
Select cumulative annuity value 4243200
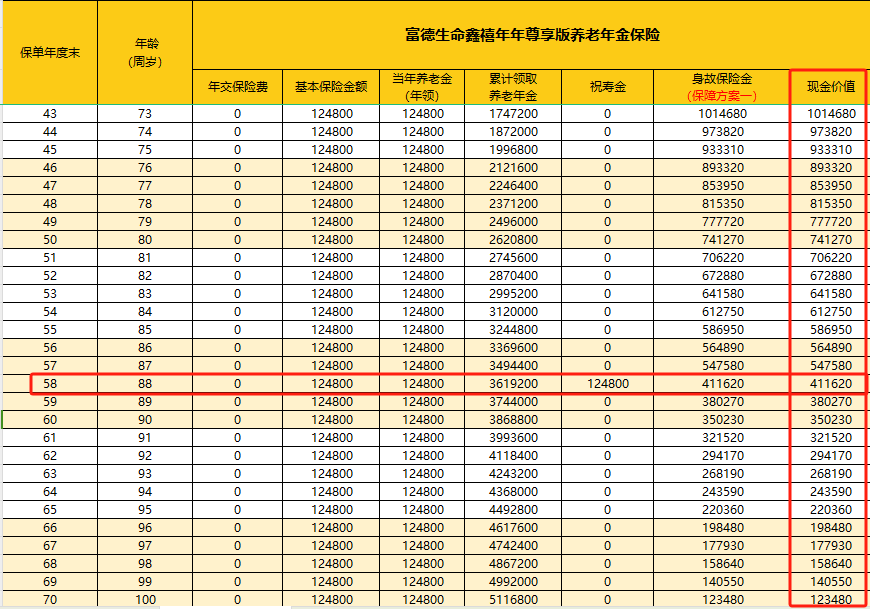513,474
